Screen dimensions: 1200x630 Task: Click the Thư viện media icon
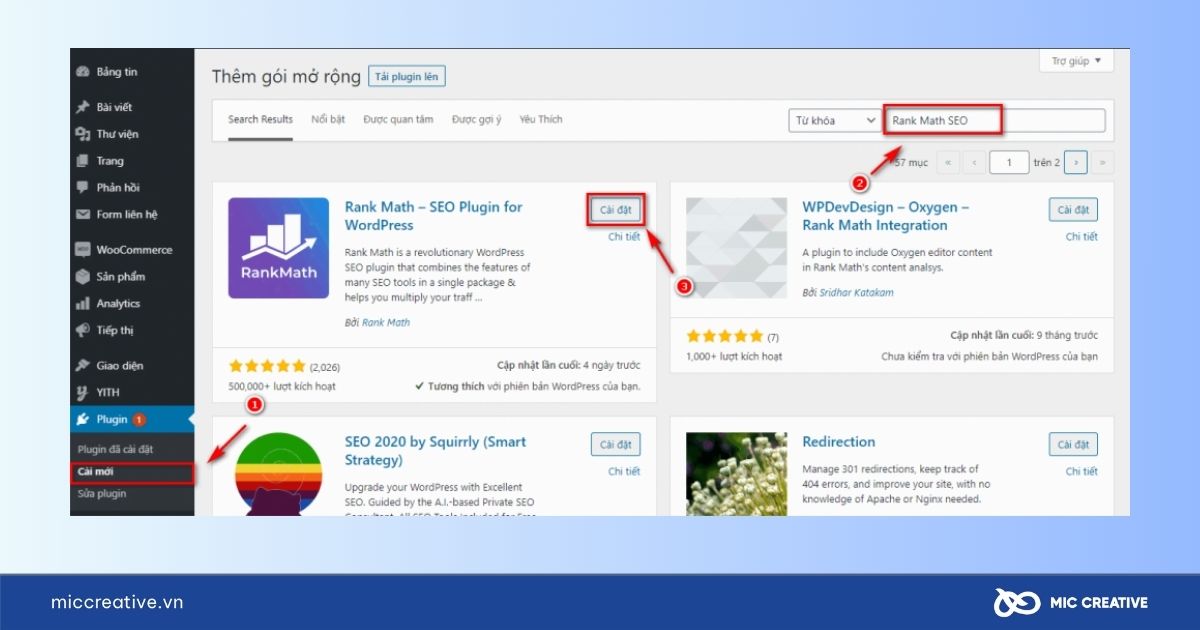83,134
